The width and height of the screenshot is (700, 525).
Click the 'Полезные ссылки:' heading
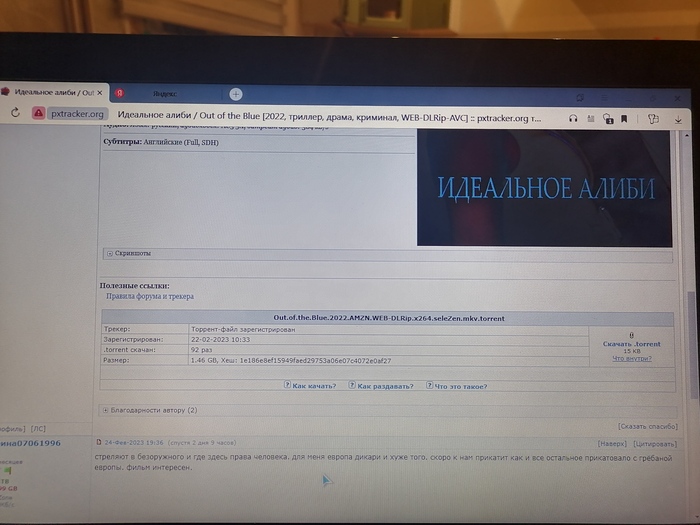(134, 286)
